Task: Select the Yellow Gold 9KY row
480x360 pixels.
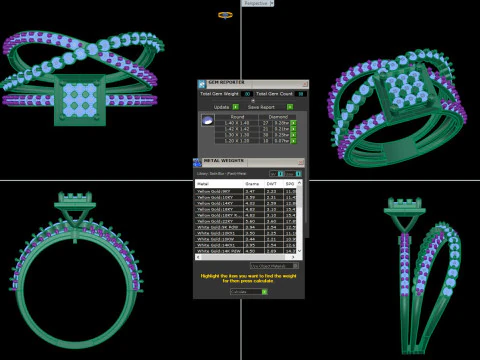Action: pyautogui.click(x=246, y=192)
